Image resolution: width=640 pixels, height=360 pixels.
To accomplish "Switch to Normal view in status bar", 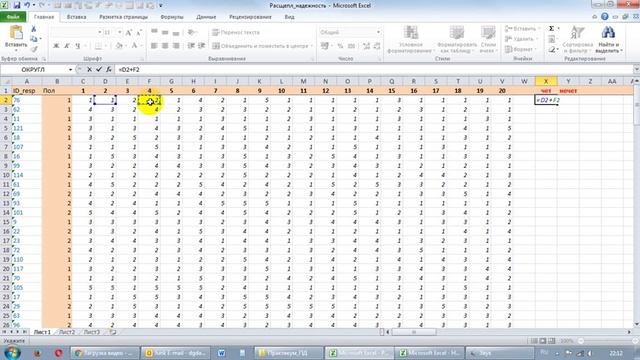I will click(x=533, y=340).
